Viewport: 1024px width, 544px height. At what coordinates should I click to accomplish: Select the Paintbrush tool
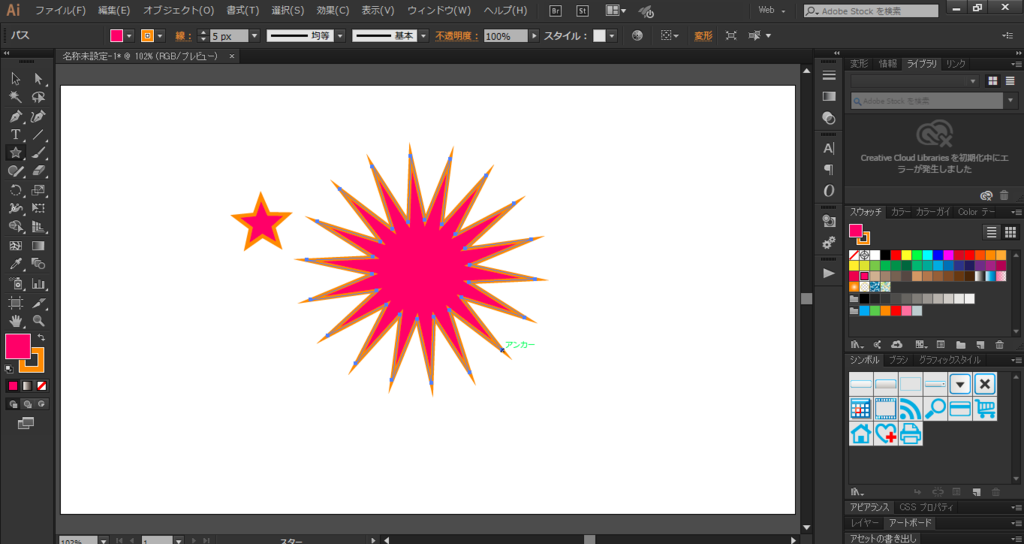(x=39, y=153)
